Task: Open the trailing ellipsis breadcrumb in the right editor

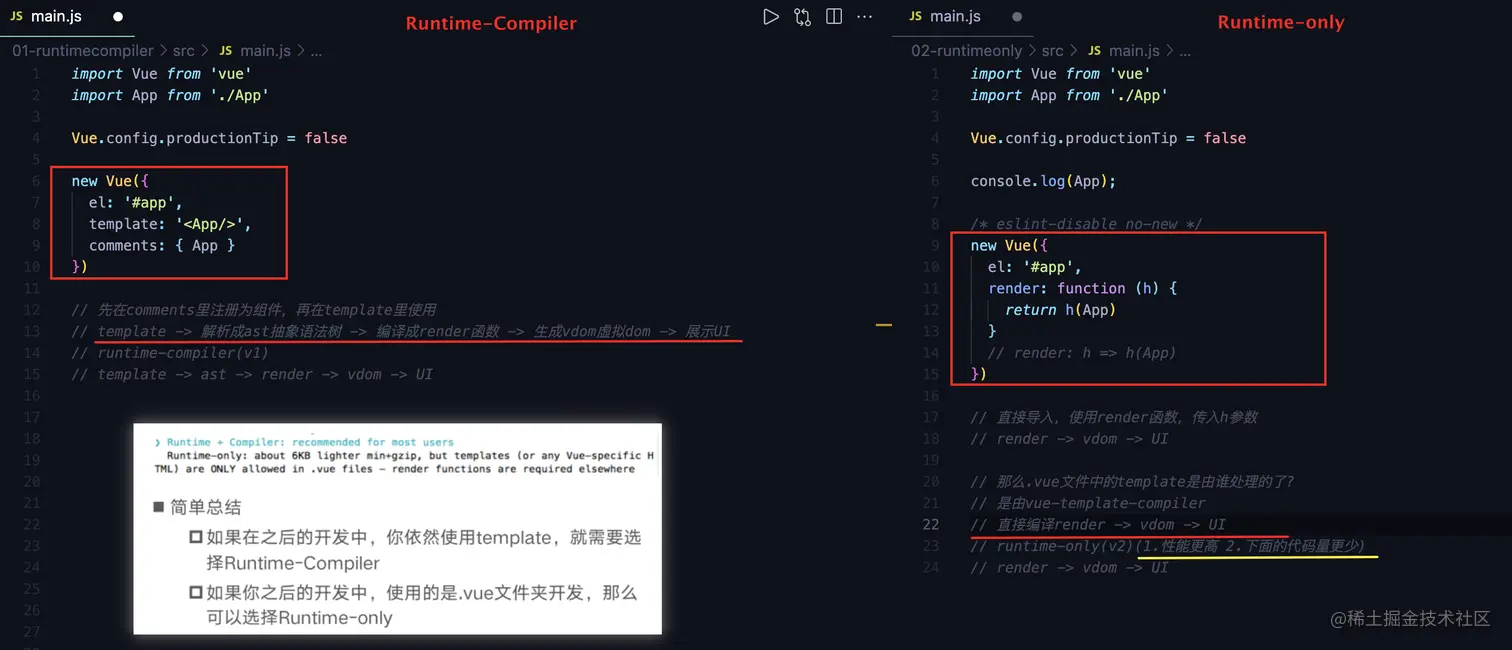Action: tap(1186, 50)
